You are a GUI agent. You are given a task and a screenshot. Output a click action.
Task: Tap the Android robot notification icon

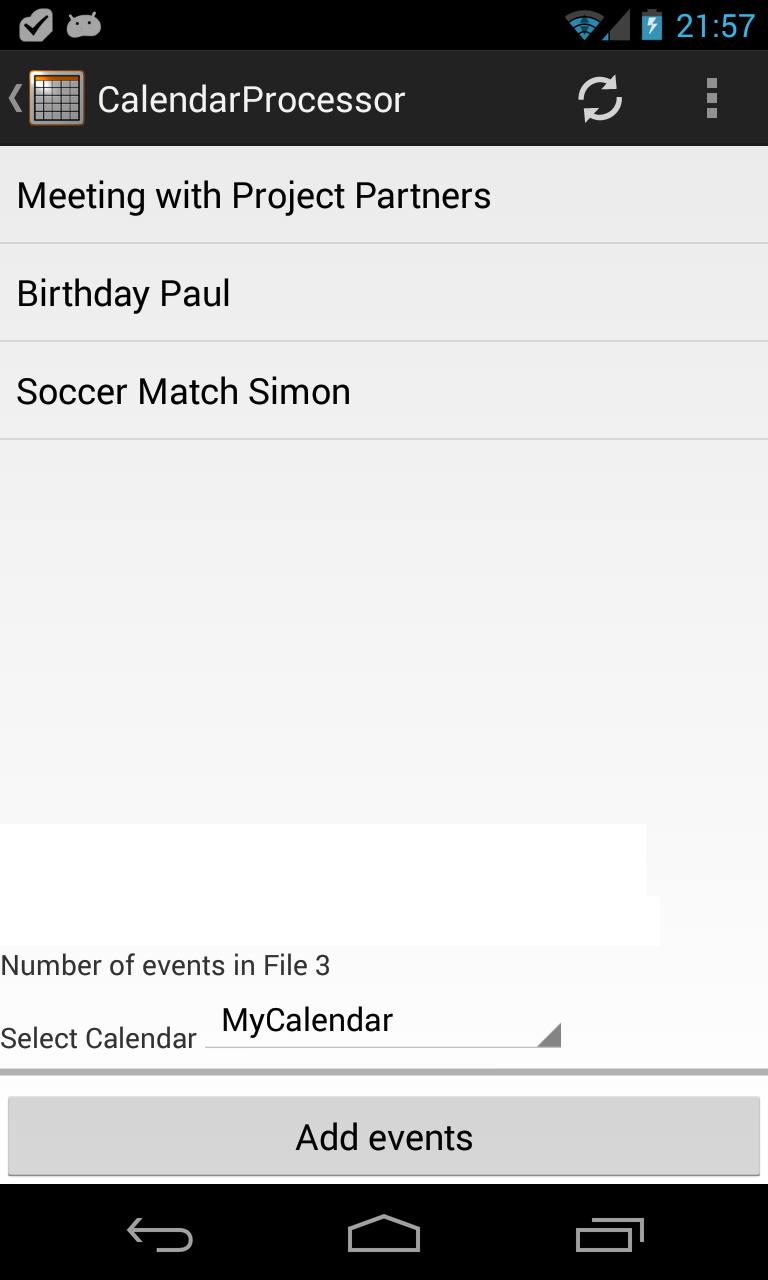coord(84,25)
